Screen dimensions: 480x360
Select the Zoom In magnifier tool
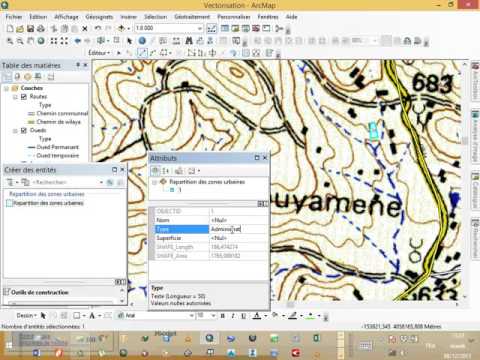(10, 41)
